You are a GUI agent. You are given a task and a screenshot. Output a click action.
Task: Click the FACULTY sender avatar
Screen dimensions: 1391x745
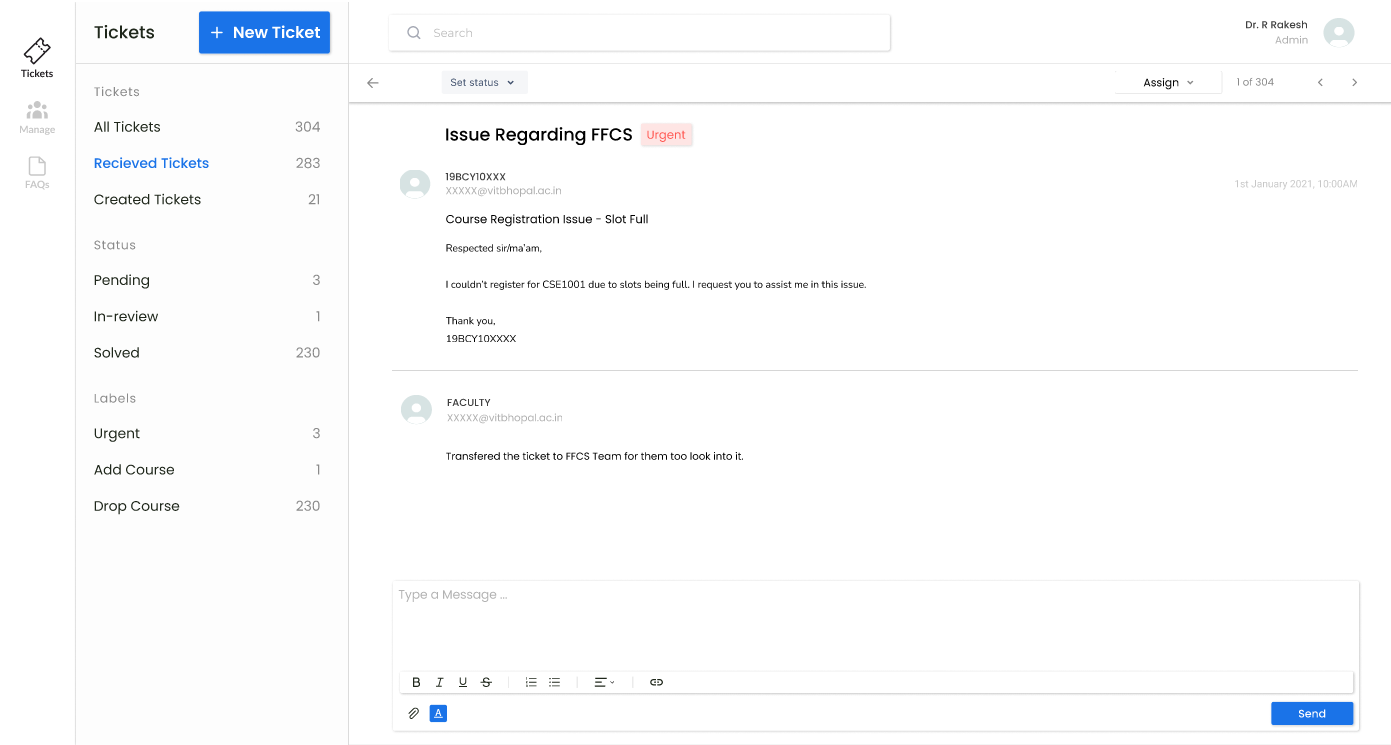(416, 410)
